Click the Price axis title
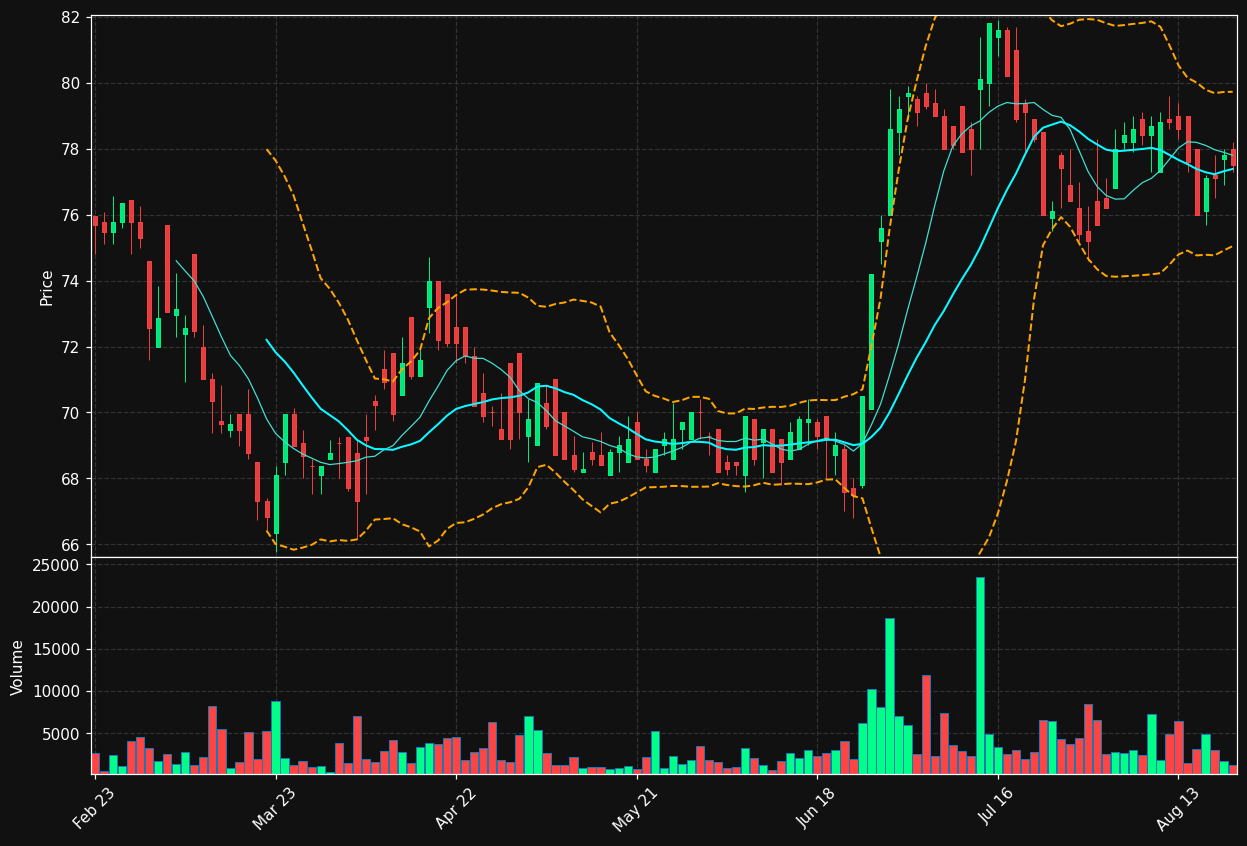Image resolution: width=1247 pixels, height=846 pixels. 47,286
